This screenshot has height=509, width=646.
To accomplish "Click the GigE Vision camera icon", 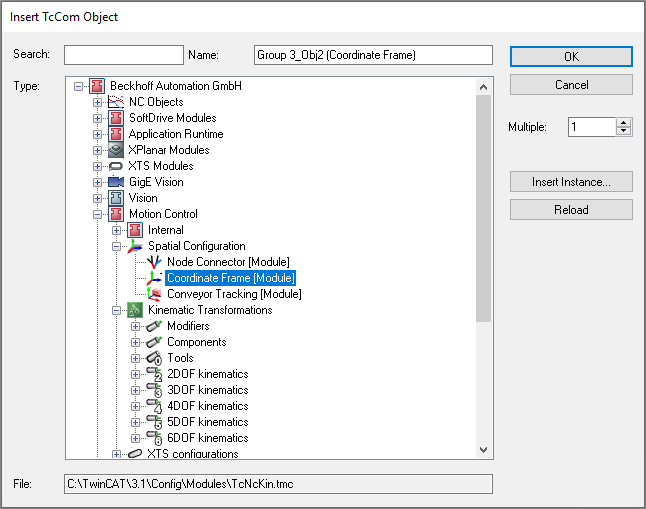I will 116,182.
